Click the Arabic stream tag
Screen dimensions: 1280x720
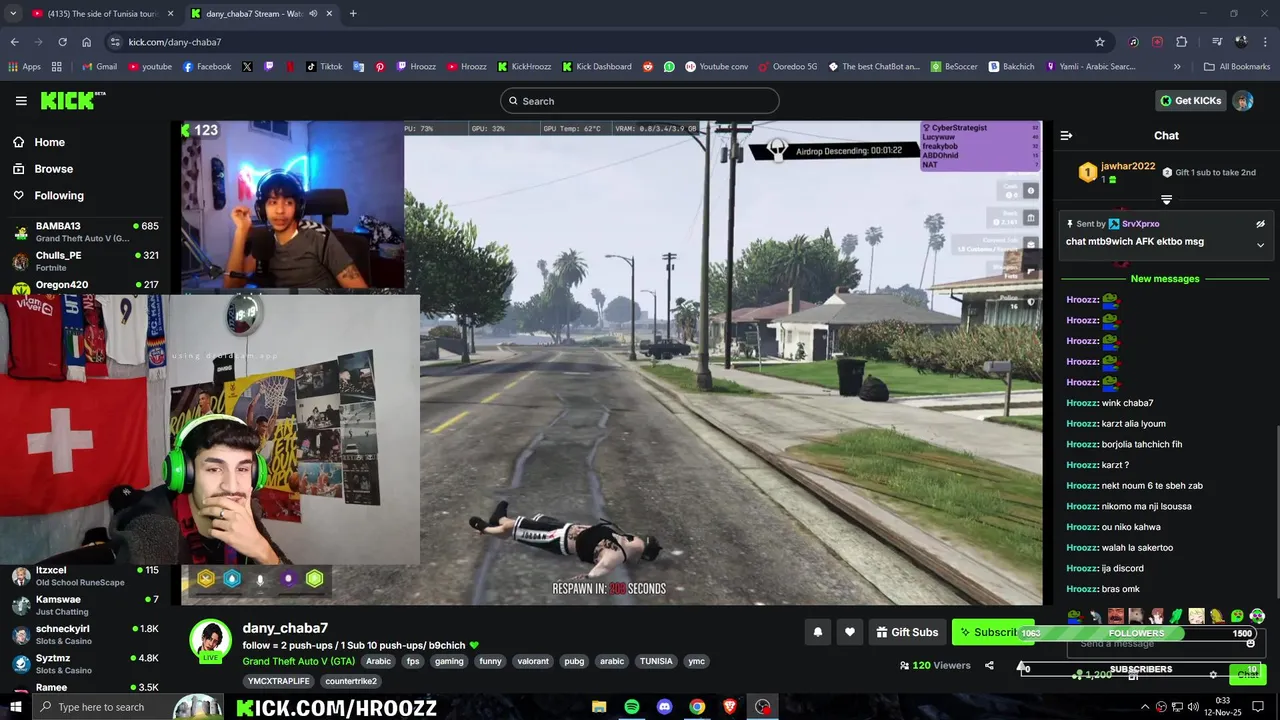coord(378,661)
